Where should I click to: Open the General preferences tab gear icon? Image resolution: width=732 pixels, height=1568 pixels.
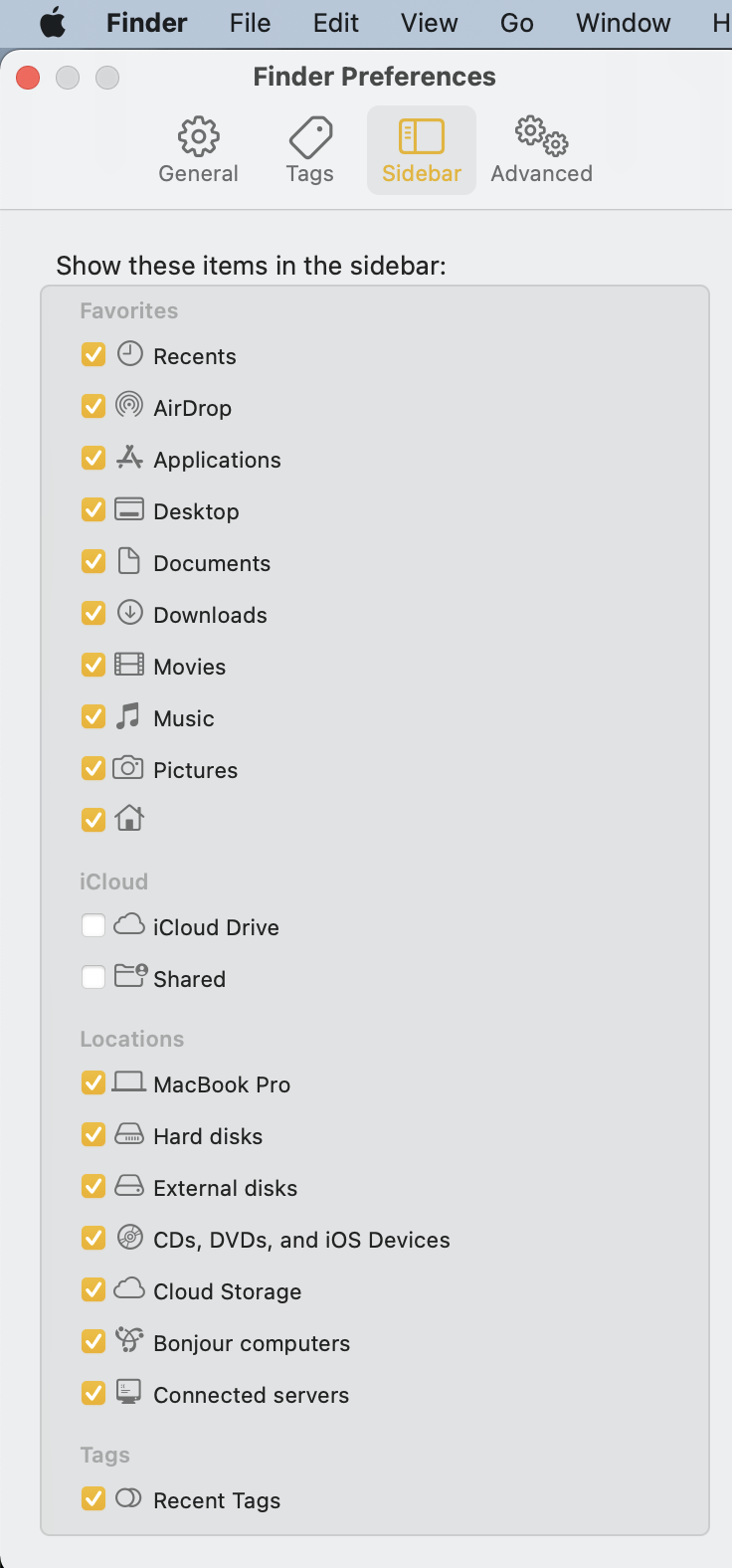pos(199,136)
